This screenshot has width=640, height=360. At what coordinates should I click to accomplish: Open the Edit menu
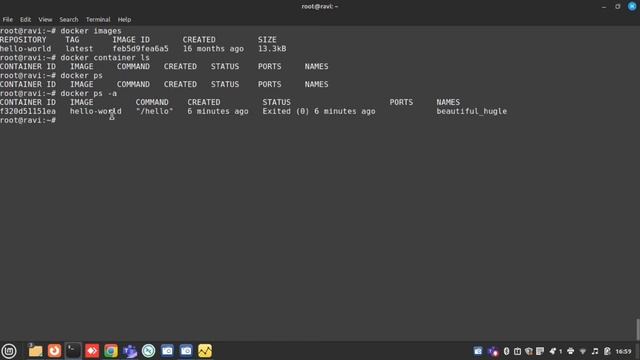pos(25,20)
